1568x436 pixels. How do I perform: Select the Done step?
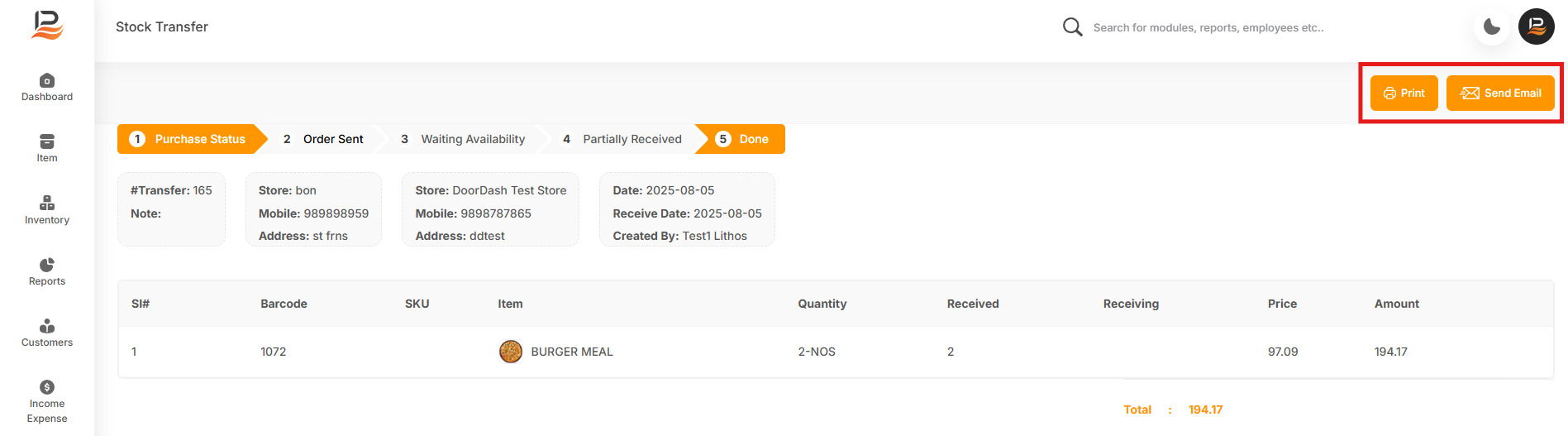tap(742, 139)
